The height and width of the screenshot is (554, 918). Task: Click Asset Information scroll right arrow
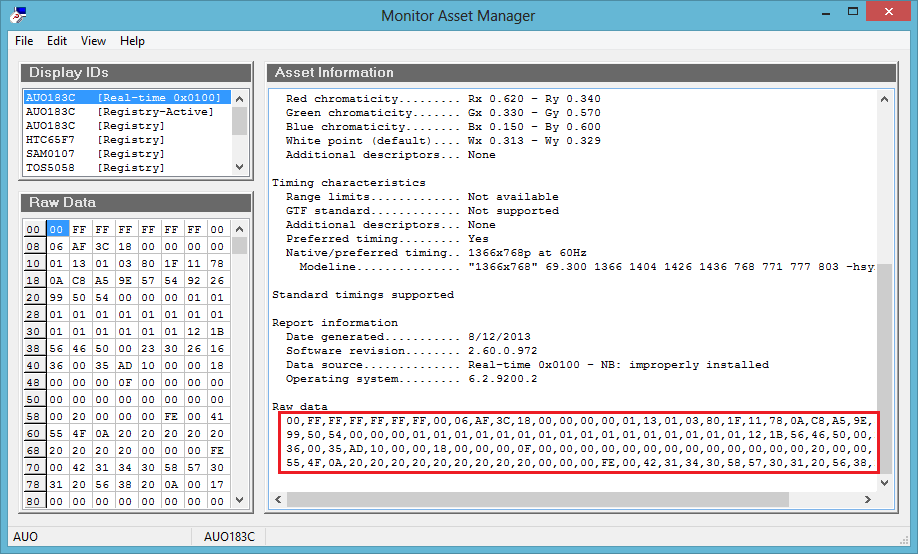coord(868,500)
